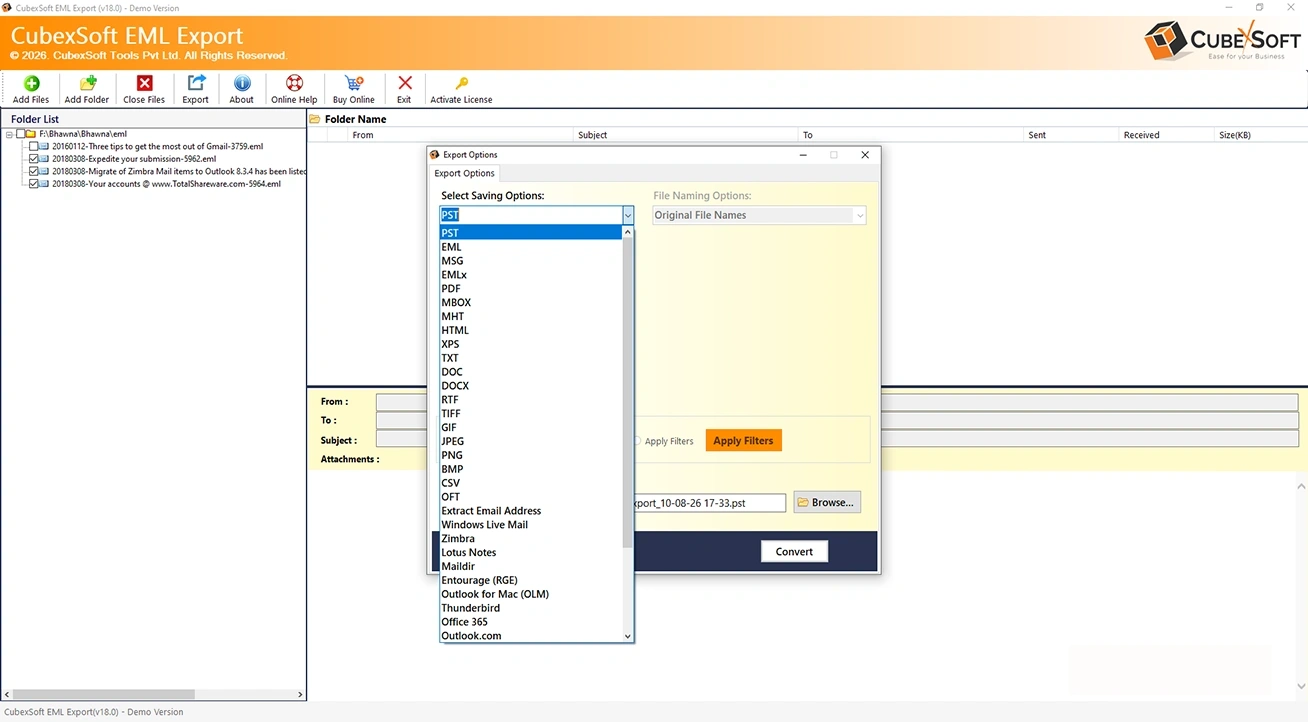Choose HTML in the saving options list
Image resolution: width=1308 pixels, height=722 pixels.
(x=531, y=330)
